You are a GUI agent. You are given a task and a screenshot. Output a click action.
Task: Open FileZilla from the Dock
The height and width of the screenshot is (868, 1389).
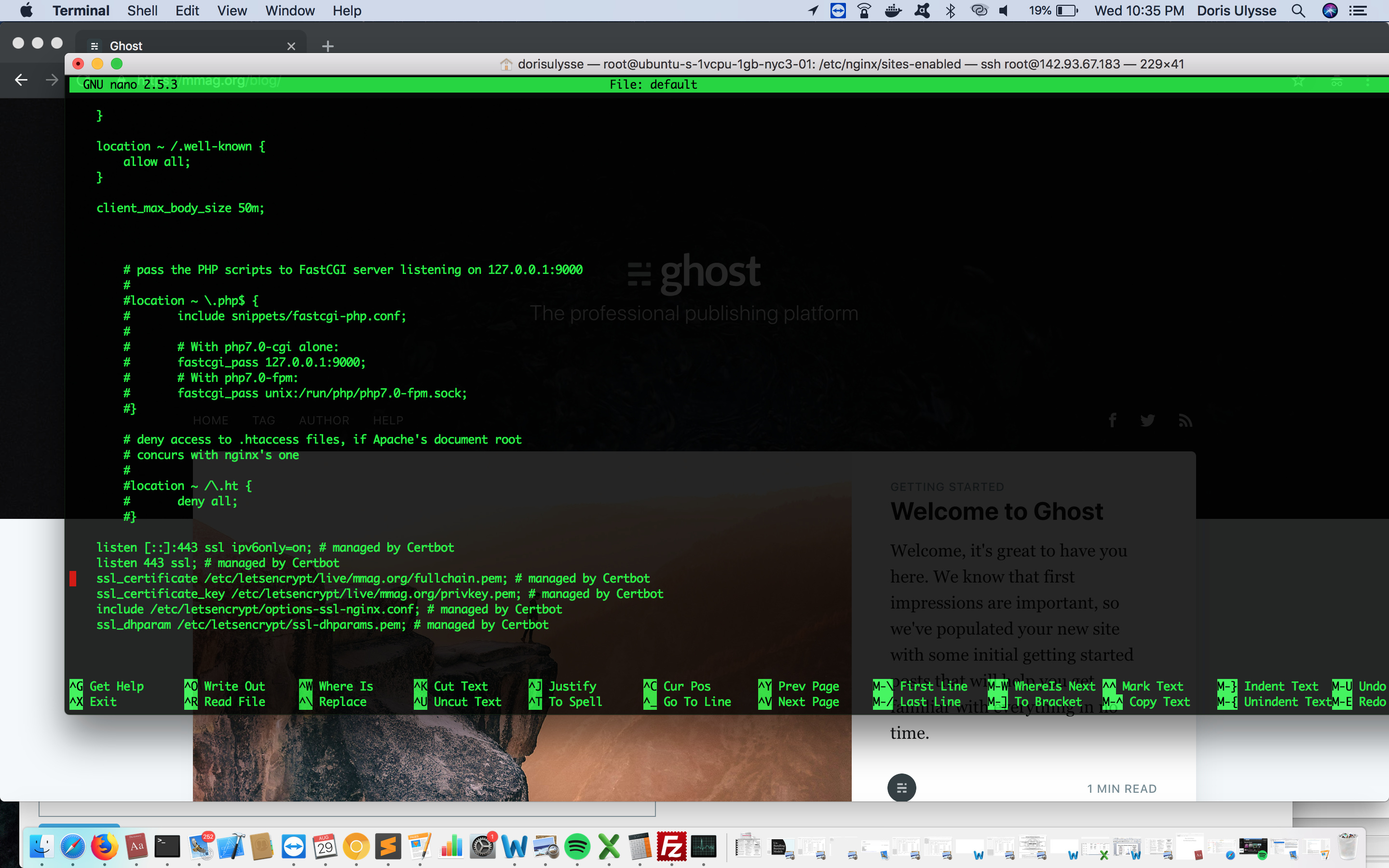671,846
